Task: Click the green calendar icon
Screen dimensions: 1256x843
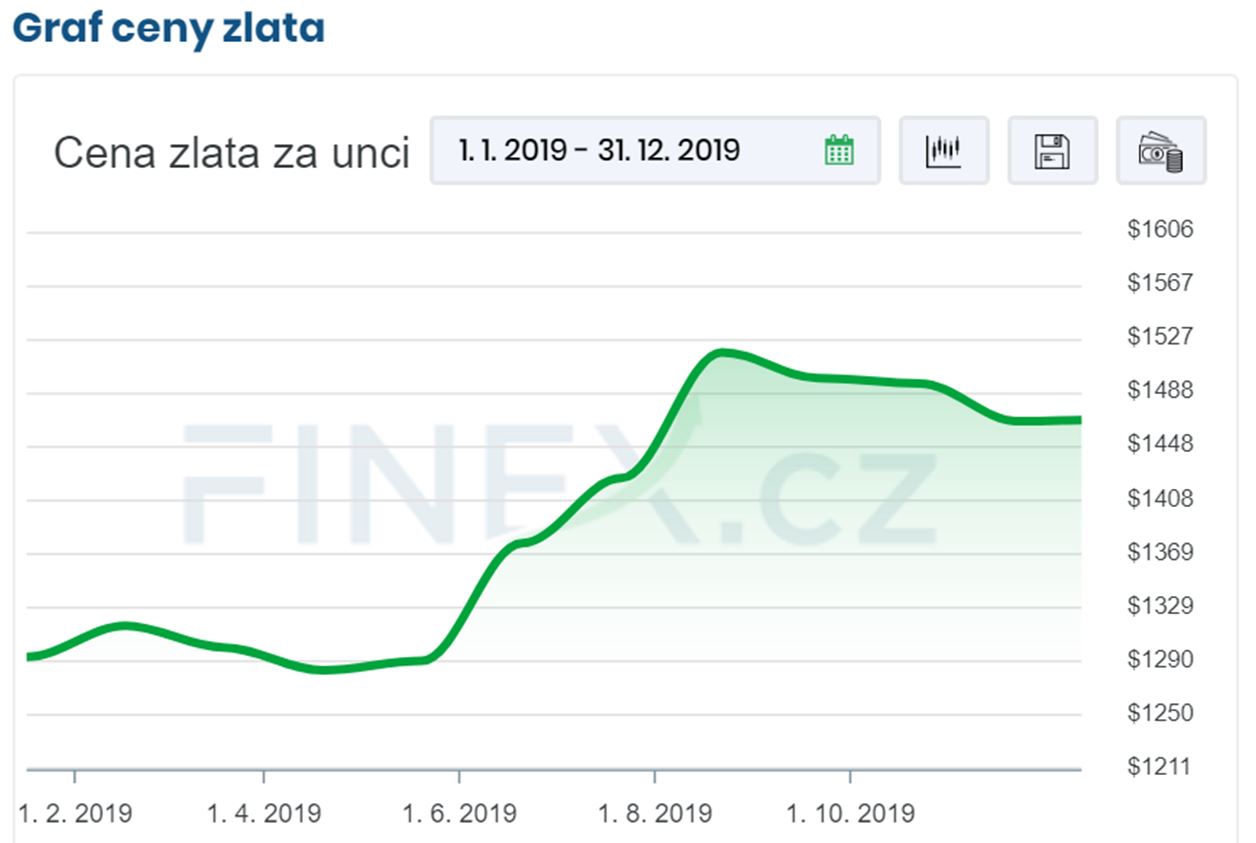Action: click(838, 151)
